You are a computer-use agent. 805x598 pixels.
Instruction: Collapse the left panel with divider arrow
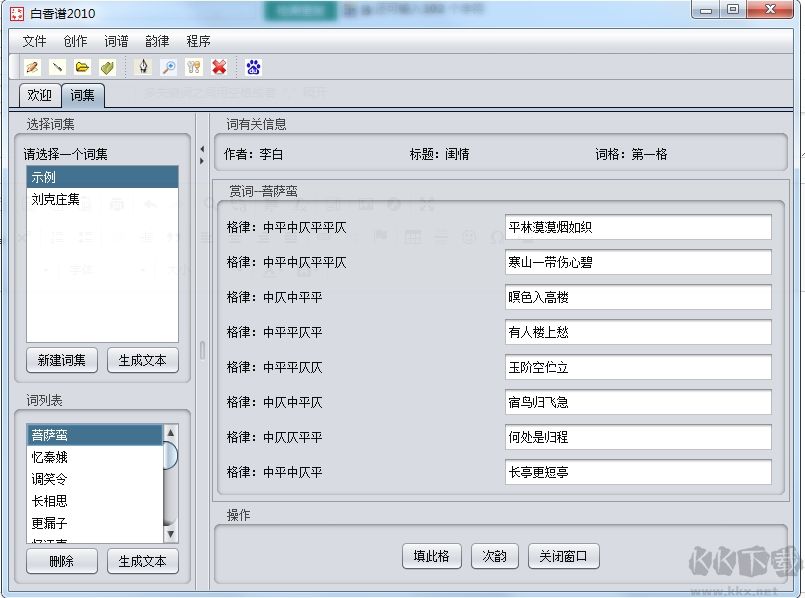tap(202, 149)
